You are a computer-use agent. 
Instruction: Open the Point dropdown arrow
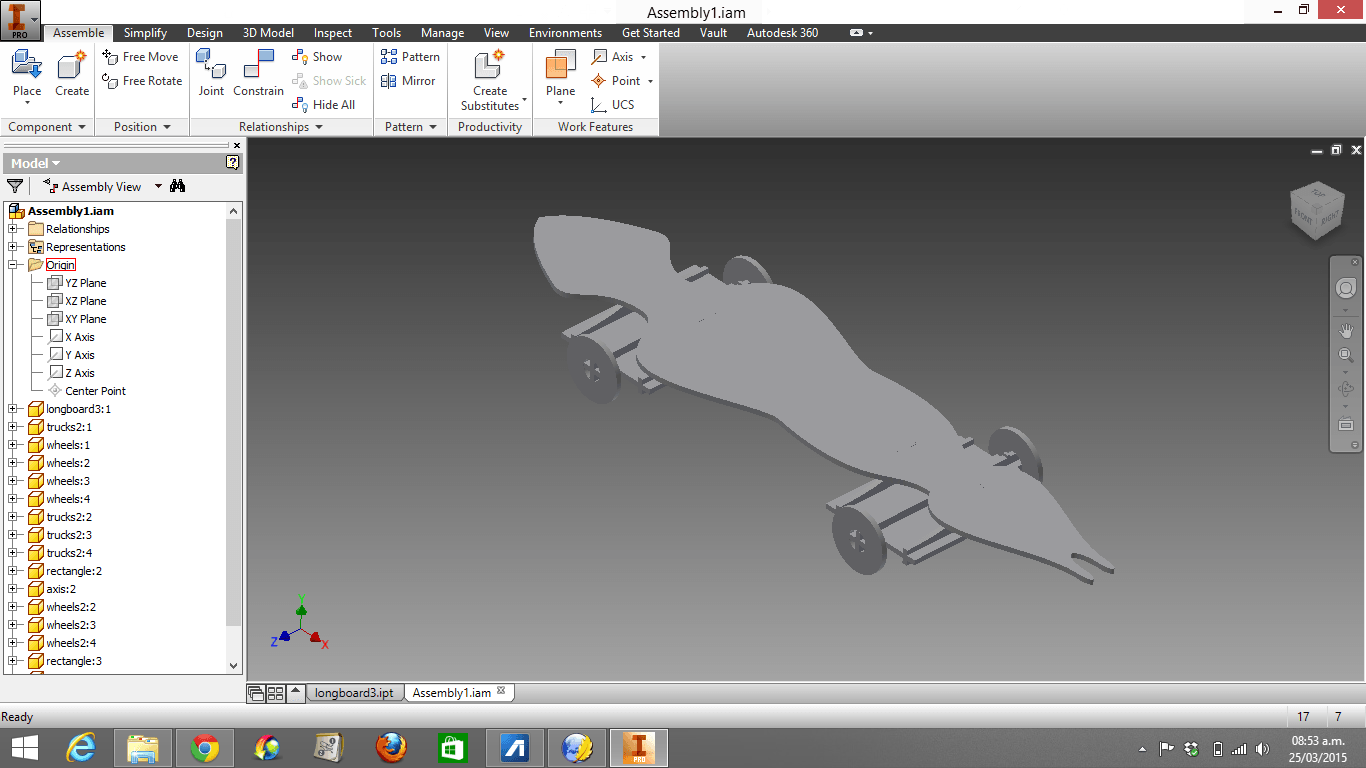(650, 81)
